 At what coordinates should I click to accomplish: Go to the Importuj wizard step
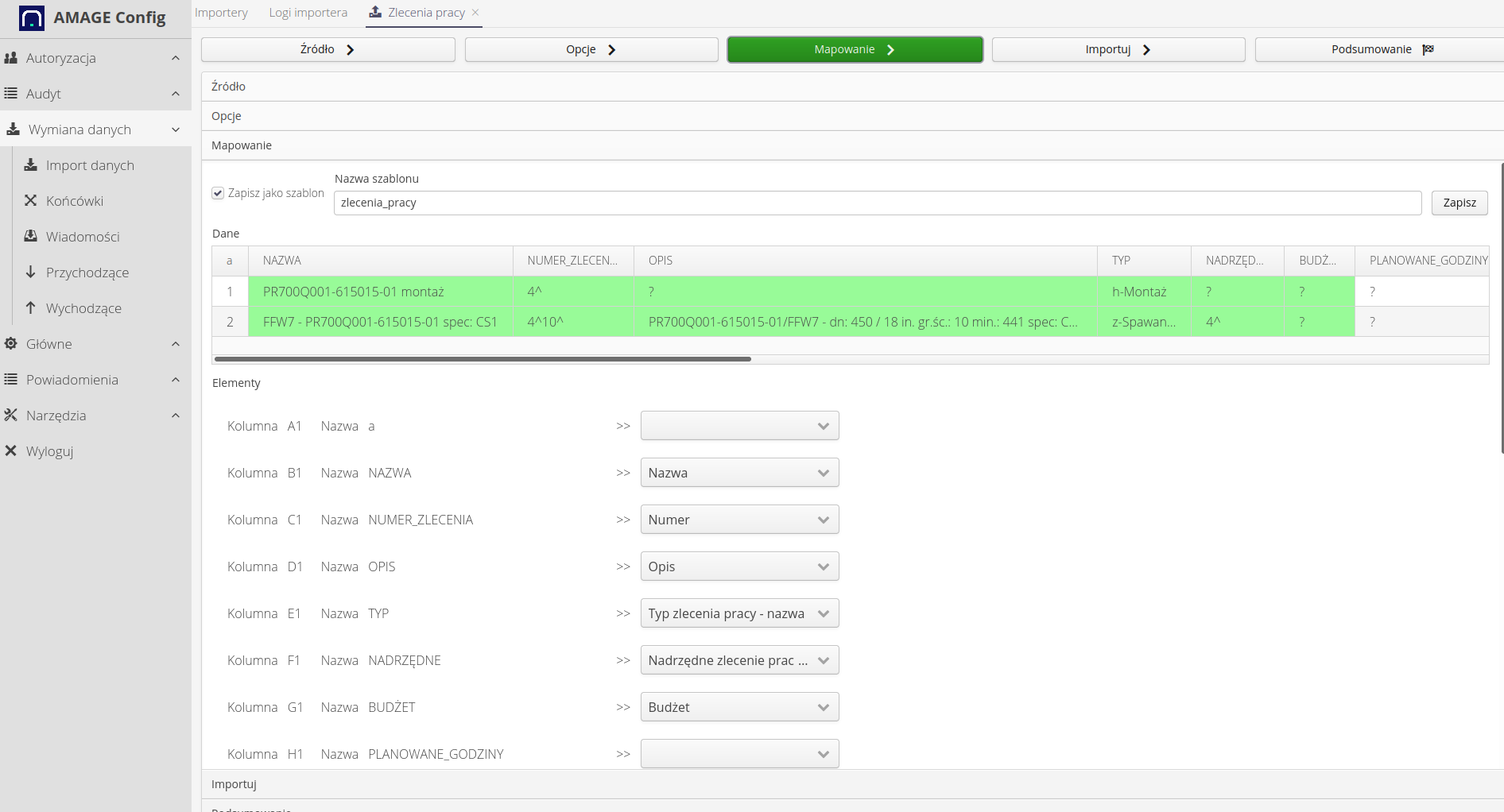(x=1118, y=49)
